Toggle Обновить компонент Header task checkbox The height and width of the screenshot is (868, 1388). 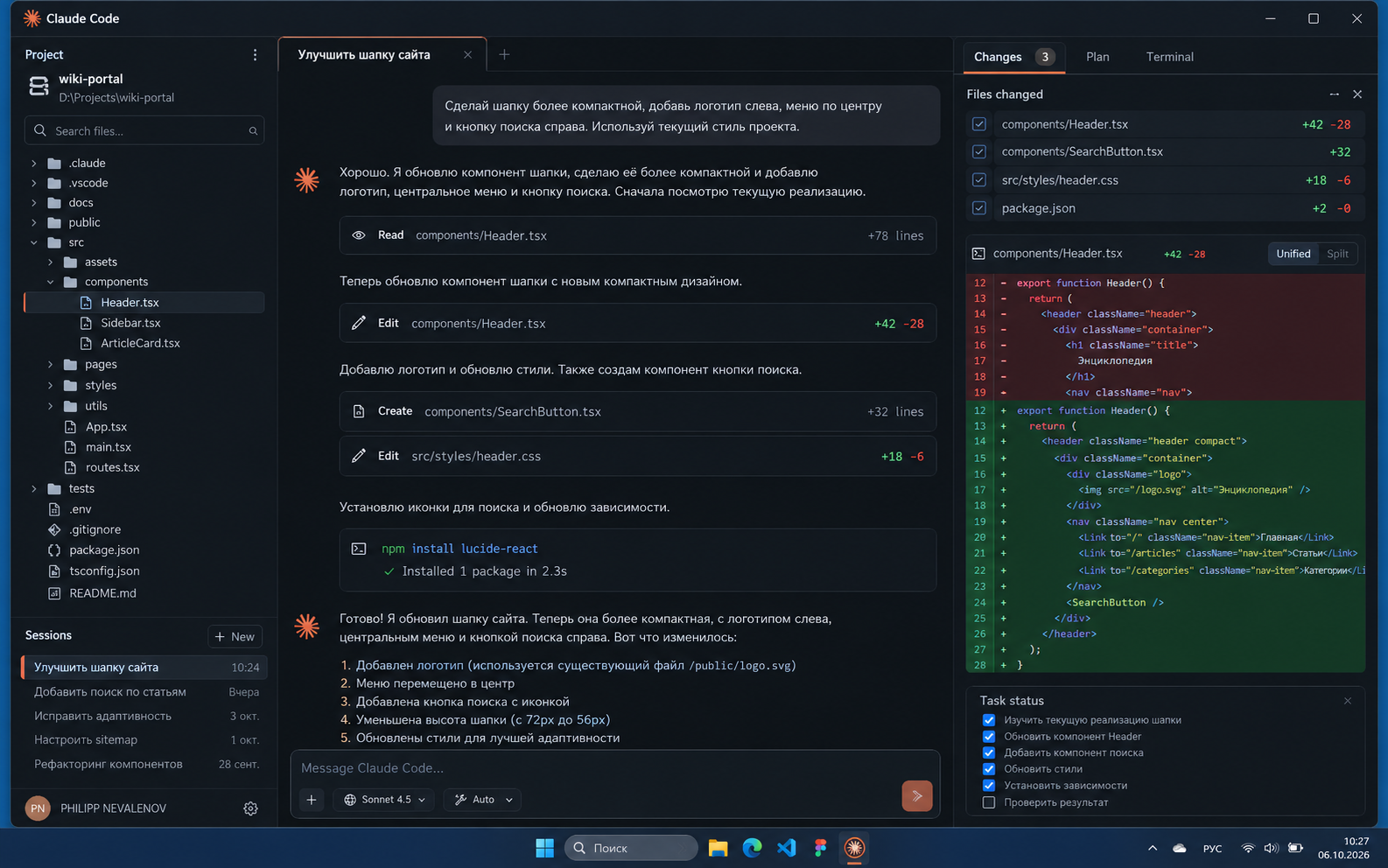point(989,737)
